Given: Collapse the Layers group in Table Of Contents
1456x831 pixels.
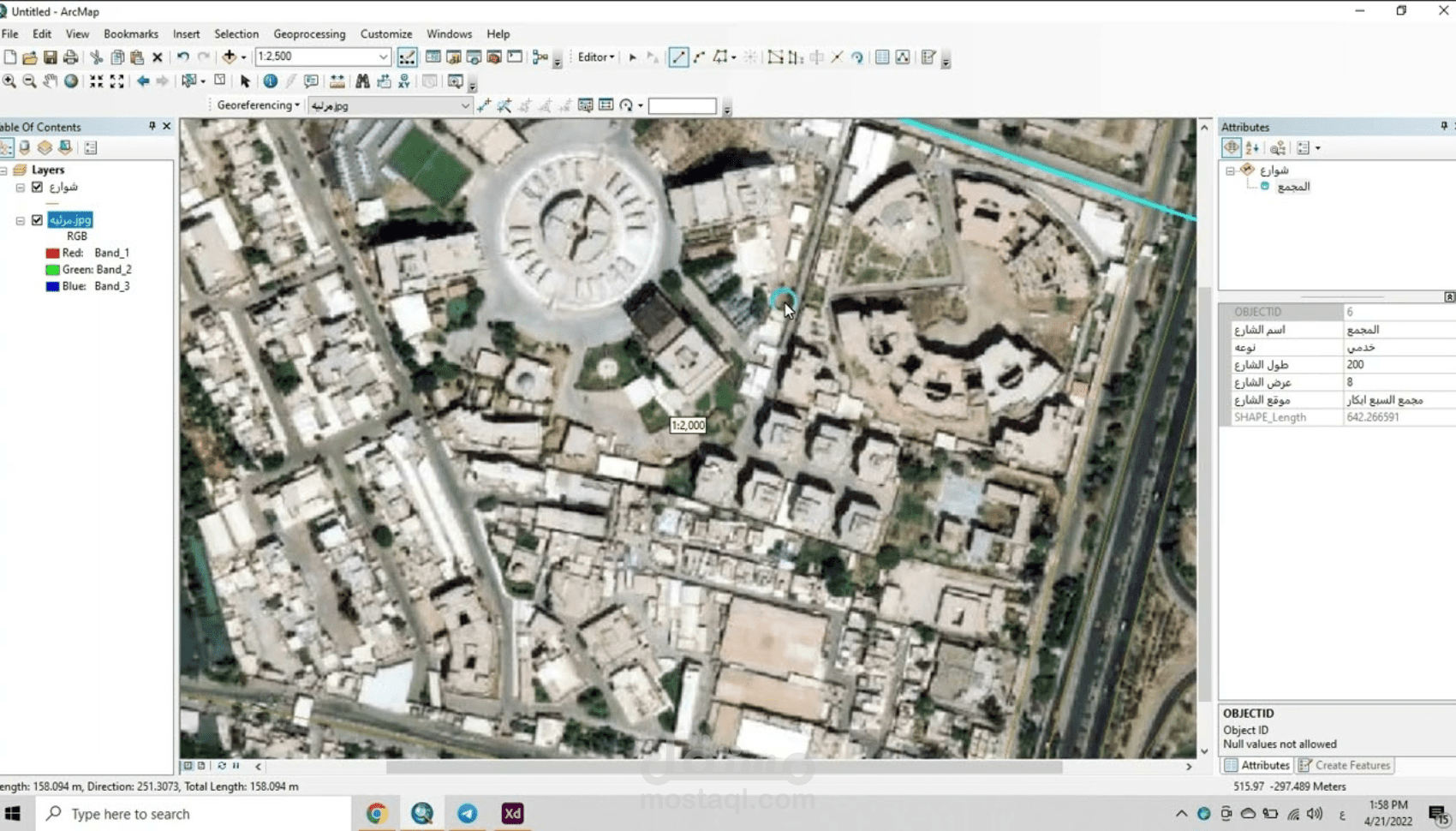Looking at the screenshot, I should point(4,170).
